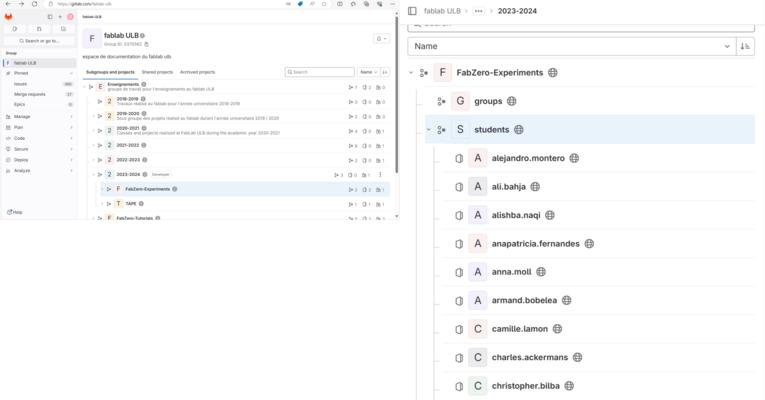Open the 2022-2023 subgroup
Screen dimensions: 765x400
coord(128,160)
